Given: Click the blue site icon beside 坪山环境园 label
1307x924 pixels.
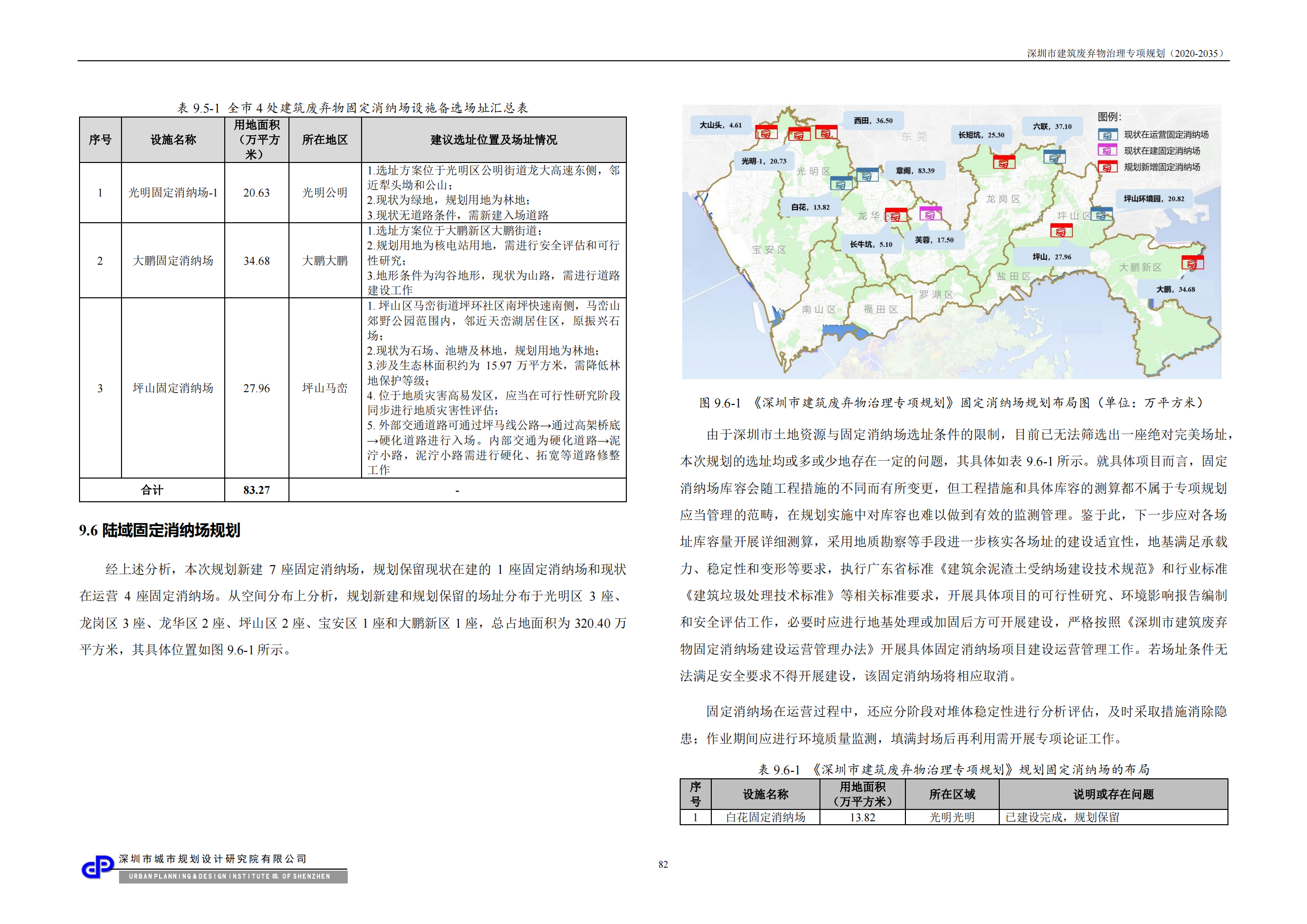Looking at the screenshot, I should click(x=1102, y=214).
